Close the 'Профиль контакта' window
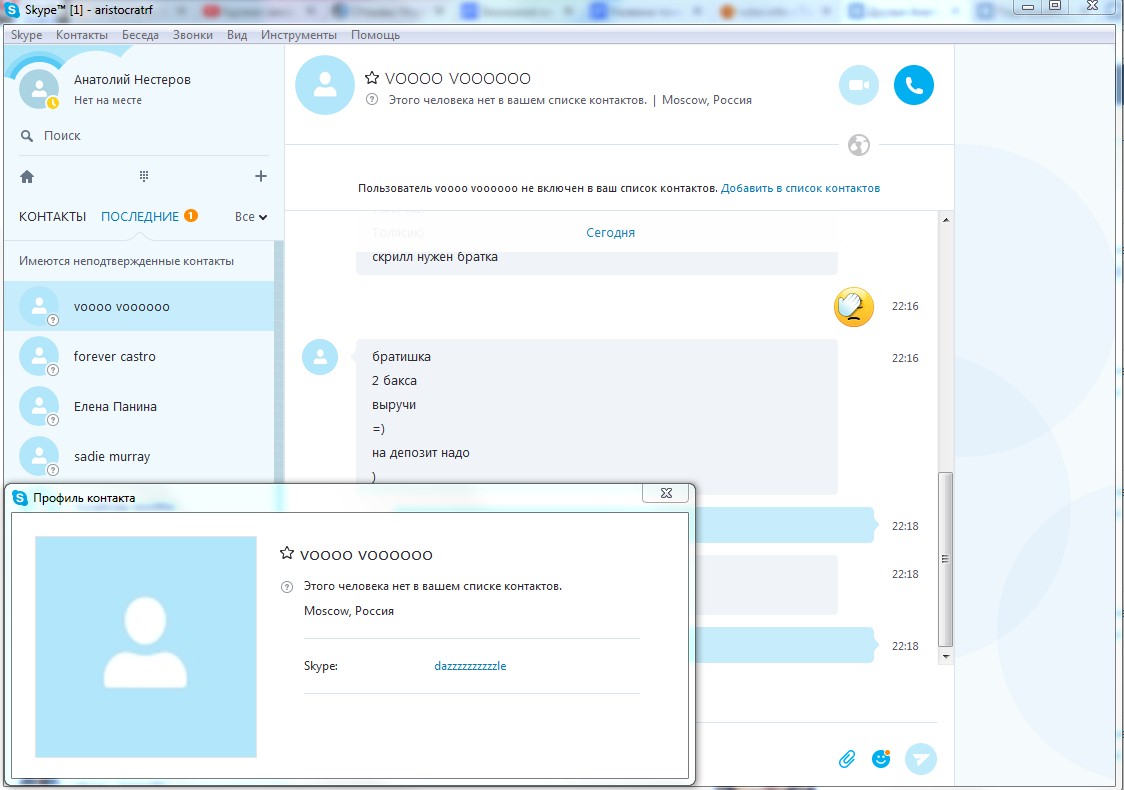The image size is (1124, 790). [666, 493]
